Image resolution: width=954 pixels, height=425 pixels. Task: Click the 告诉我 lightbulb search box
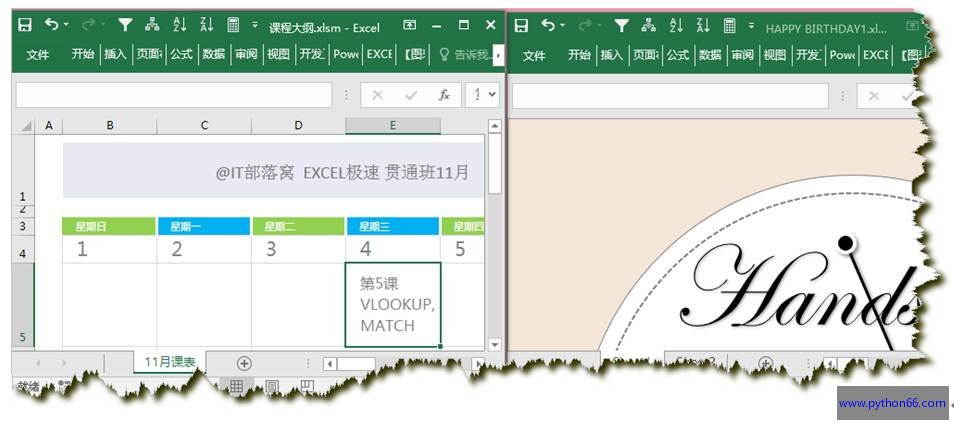pyautogui.click(x=464, y=55)
